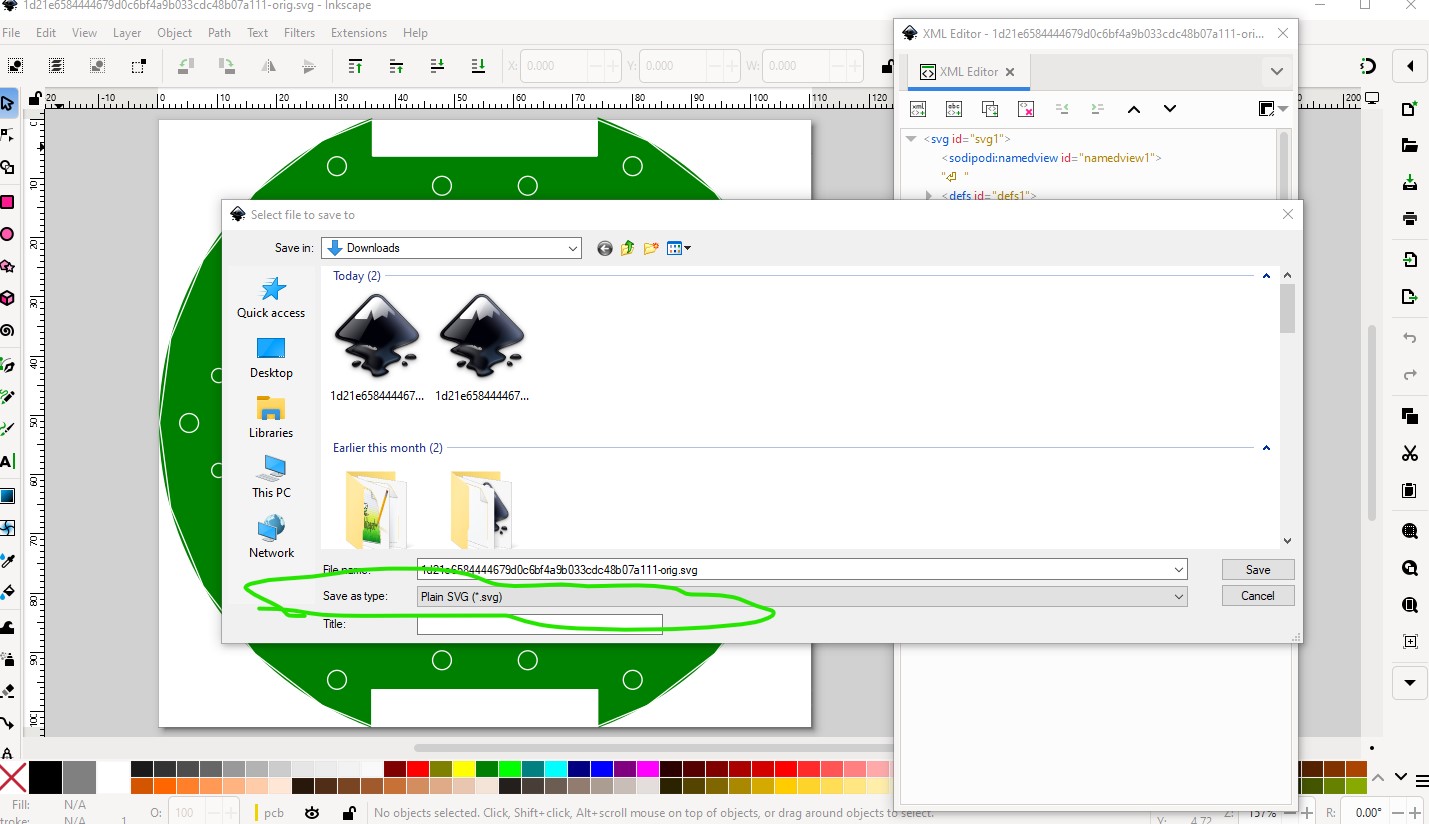Click New text node icon in XML Editor

[x=954, y=109]
